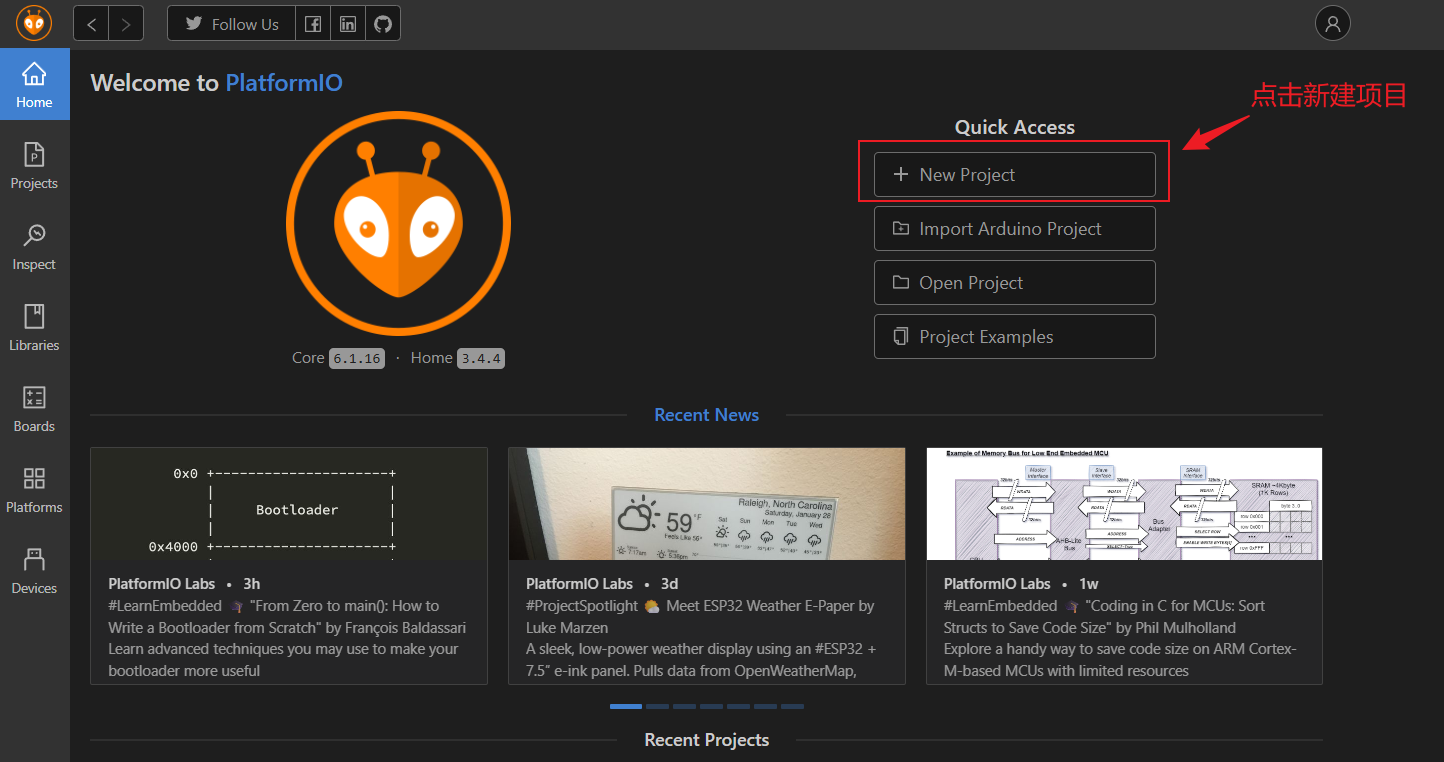The image size is (1444, 762).
Task: Select the second news carousel indicator
Action: click(x=657, y=706)
